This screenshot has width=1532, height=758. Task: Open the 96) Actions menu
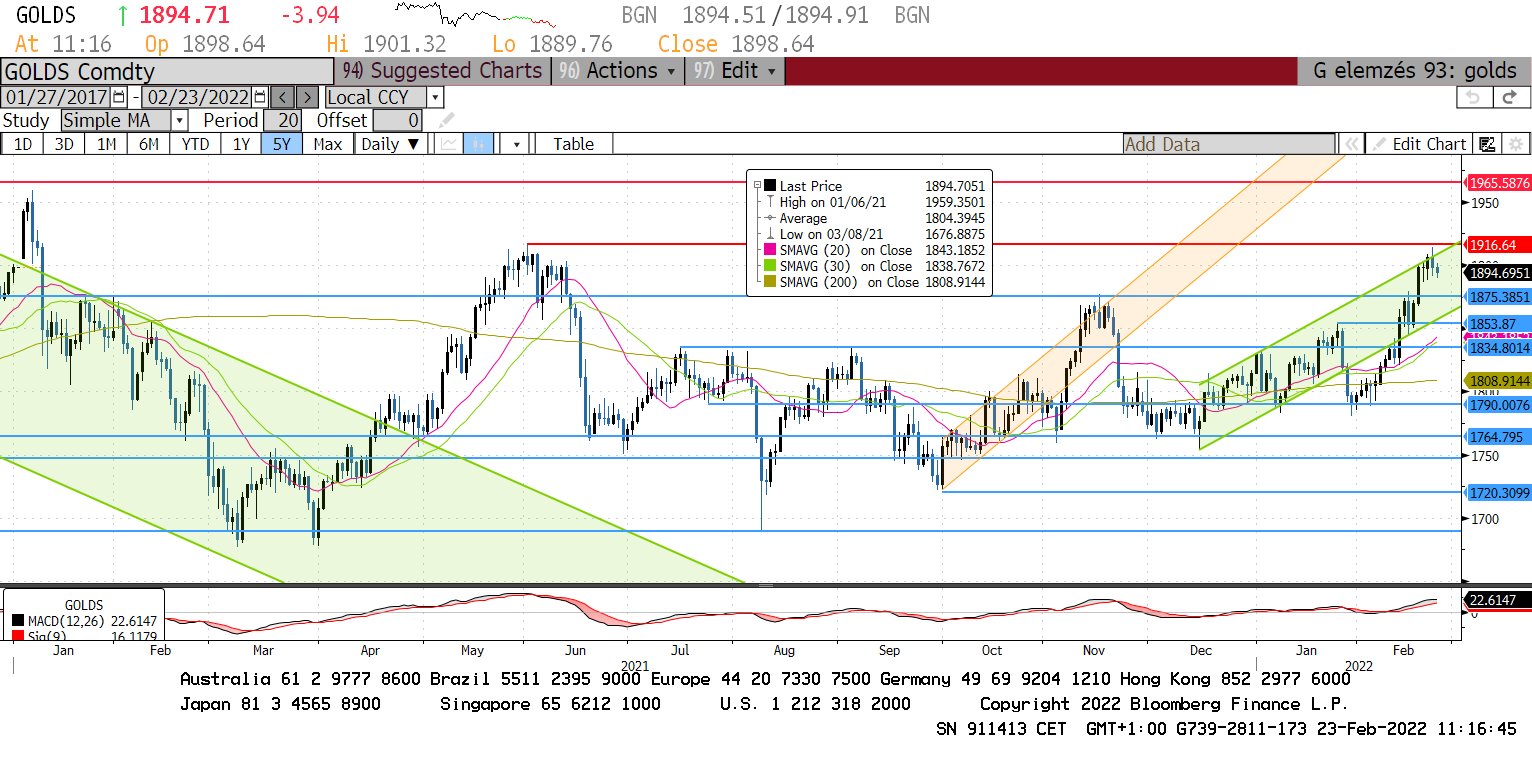pos(618,71)
